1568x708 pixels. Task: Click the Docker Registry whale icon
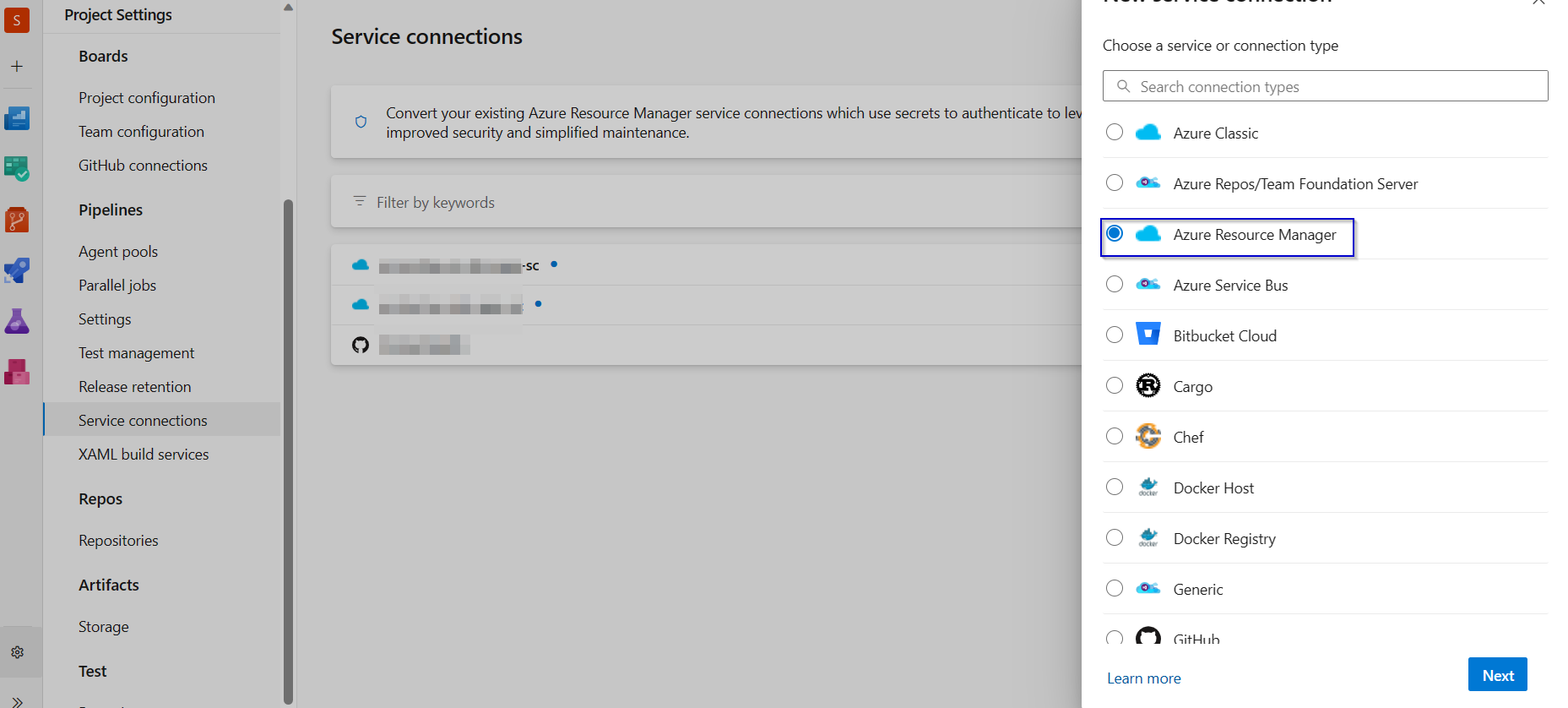1148,537
